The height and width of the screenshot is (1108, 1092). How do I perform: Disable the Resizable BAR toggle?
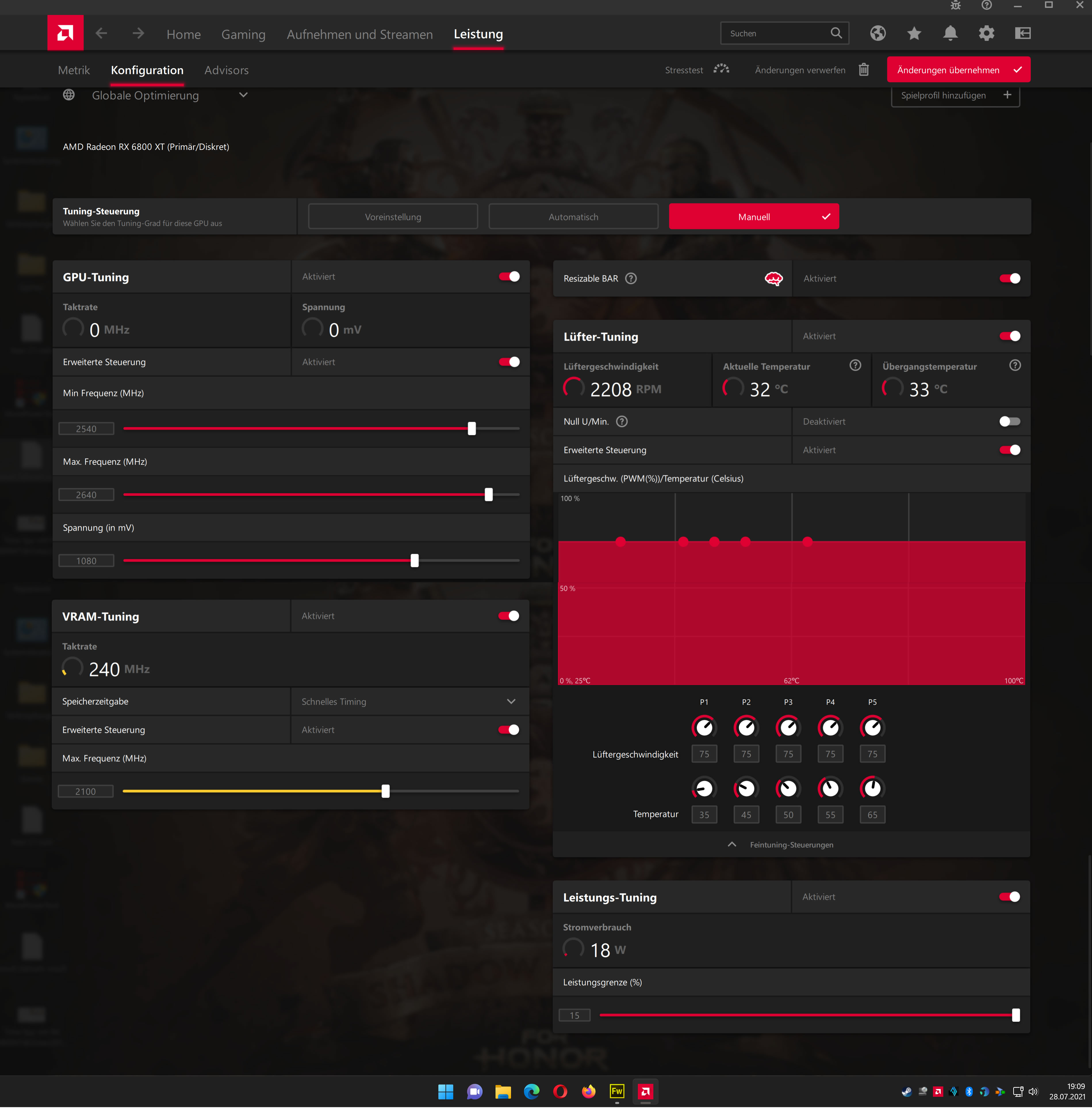[1009, 278]
